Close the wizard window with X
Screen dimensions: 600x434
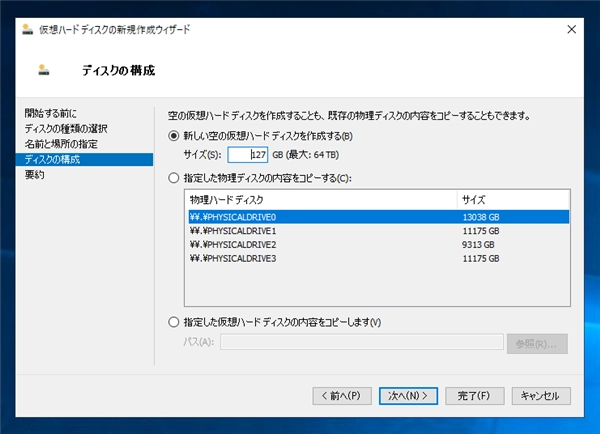tap(572, 29)
